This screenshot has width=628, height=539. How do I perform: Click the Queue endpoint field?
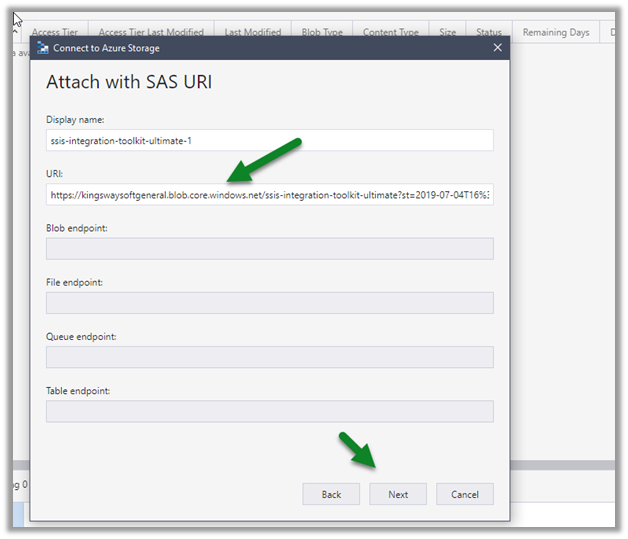pyautogui.click(x=269, y=357)
